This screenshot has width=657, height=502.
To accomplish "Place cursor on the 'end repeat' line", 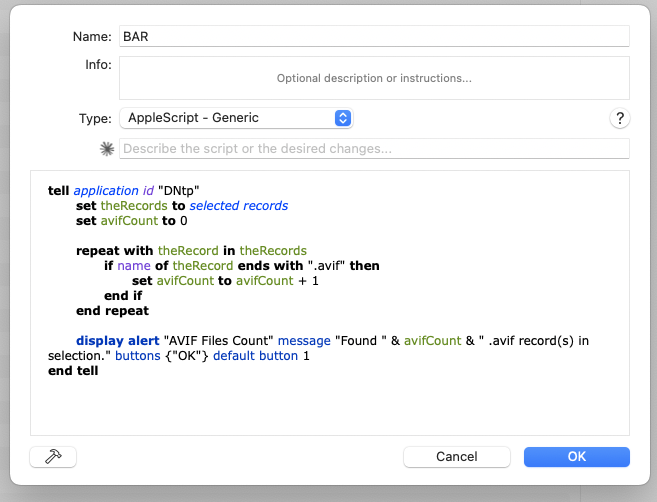I will tap(114, 311).
